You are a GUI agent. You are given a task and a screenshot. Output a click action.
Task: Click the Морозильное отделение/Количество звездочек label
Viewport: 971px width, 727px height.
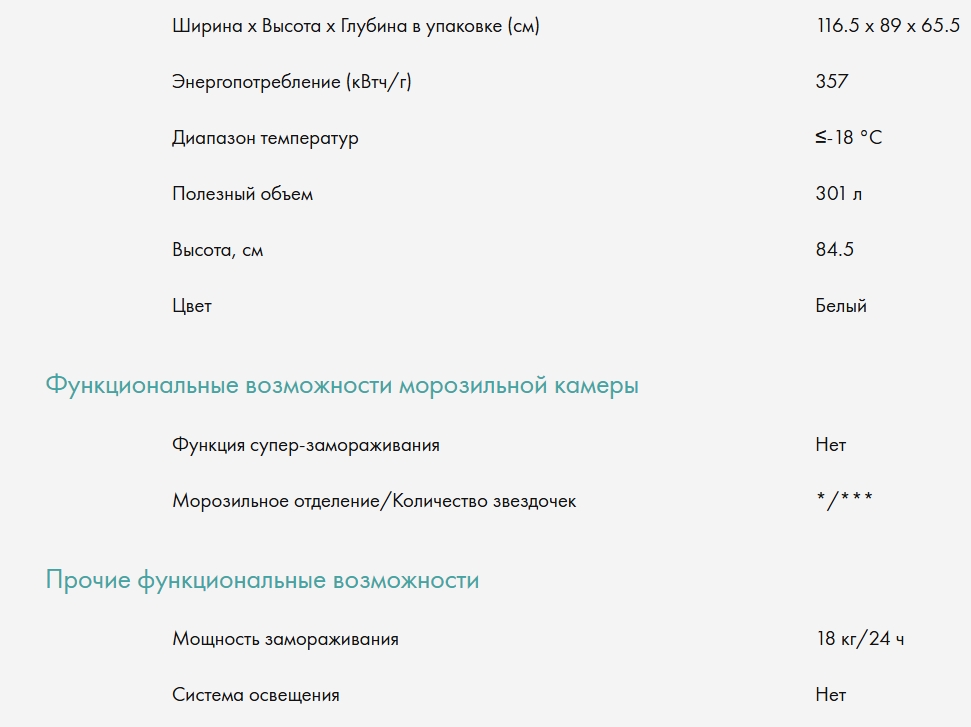click(x=374, y=501)
